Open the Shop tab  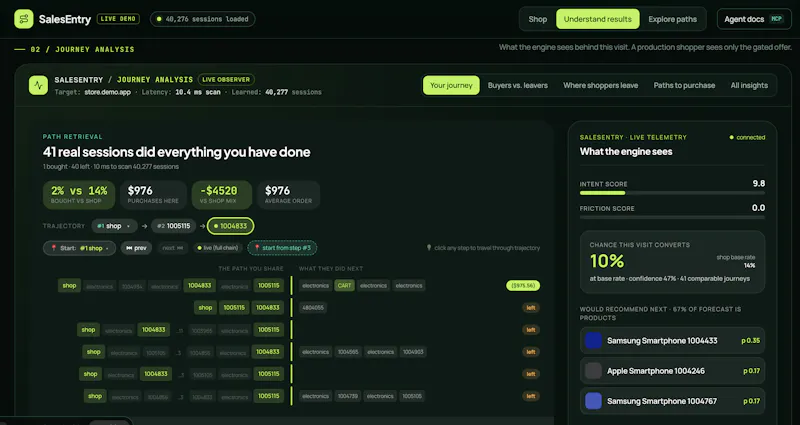[x=538, y=19]
